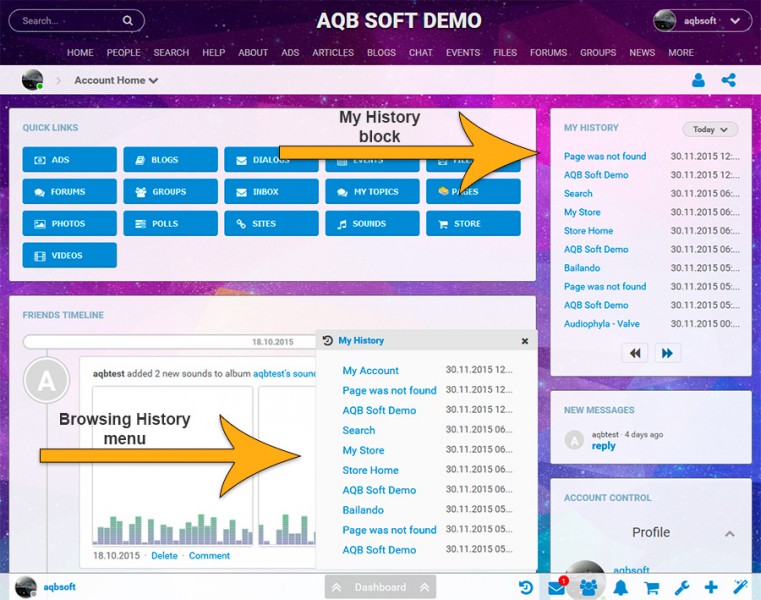Image resolution: width=761 pixels, height=600 pixels.
Task: Click the aqbsoft avatar in bottom bar
Action: pyautogui.click(x=26, y=587)
